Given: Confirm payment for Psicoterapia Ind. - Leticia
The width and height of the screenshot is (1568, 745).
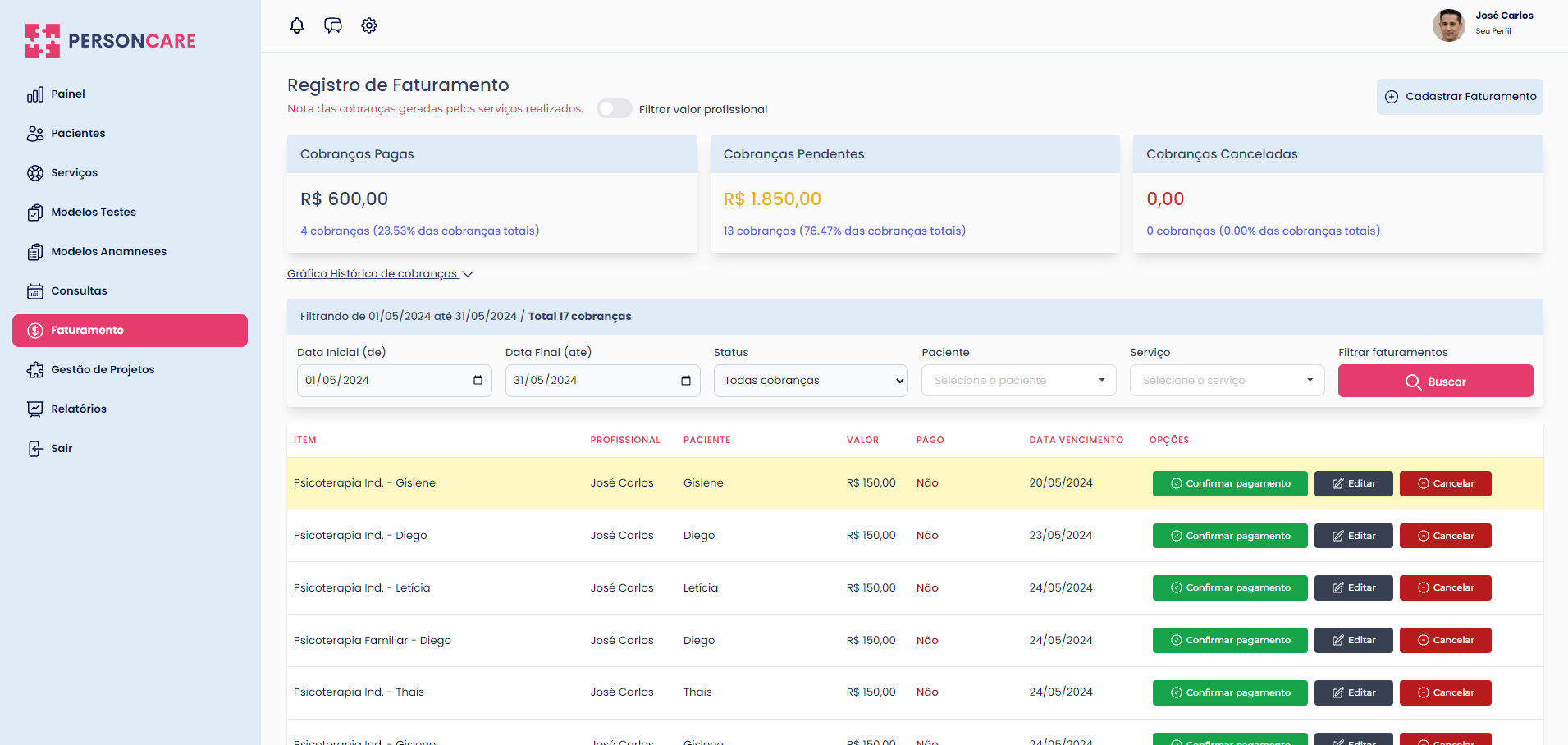Looking at the screenshot, I should (1230, 588).
